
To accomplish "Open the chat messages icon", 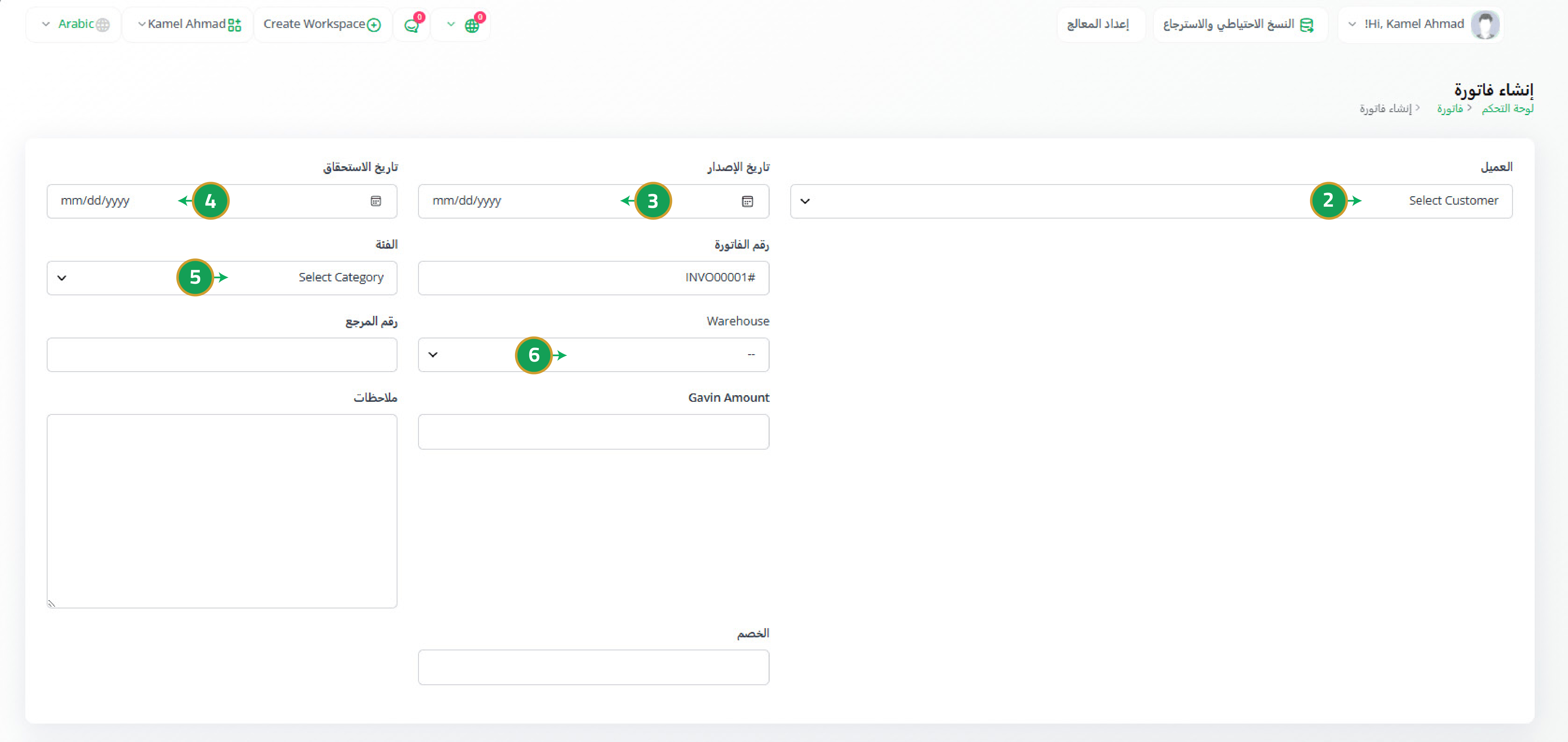I will (412, 26).
